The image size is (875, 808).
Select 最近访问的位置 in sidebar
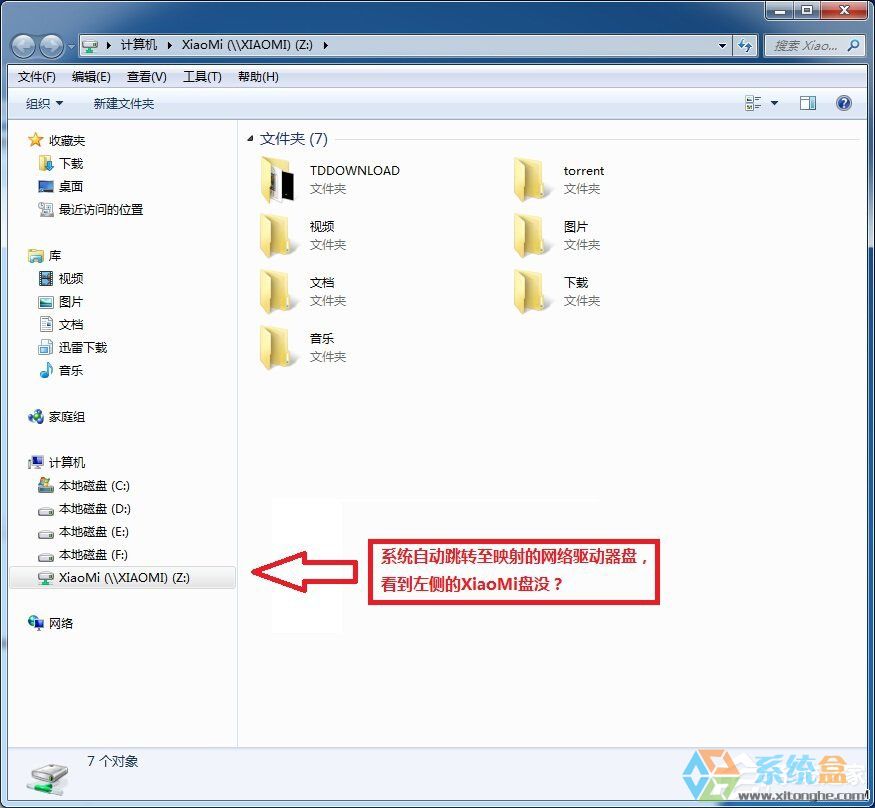pos(91,209)
